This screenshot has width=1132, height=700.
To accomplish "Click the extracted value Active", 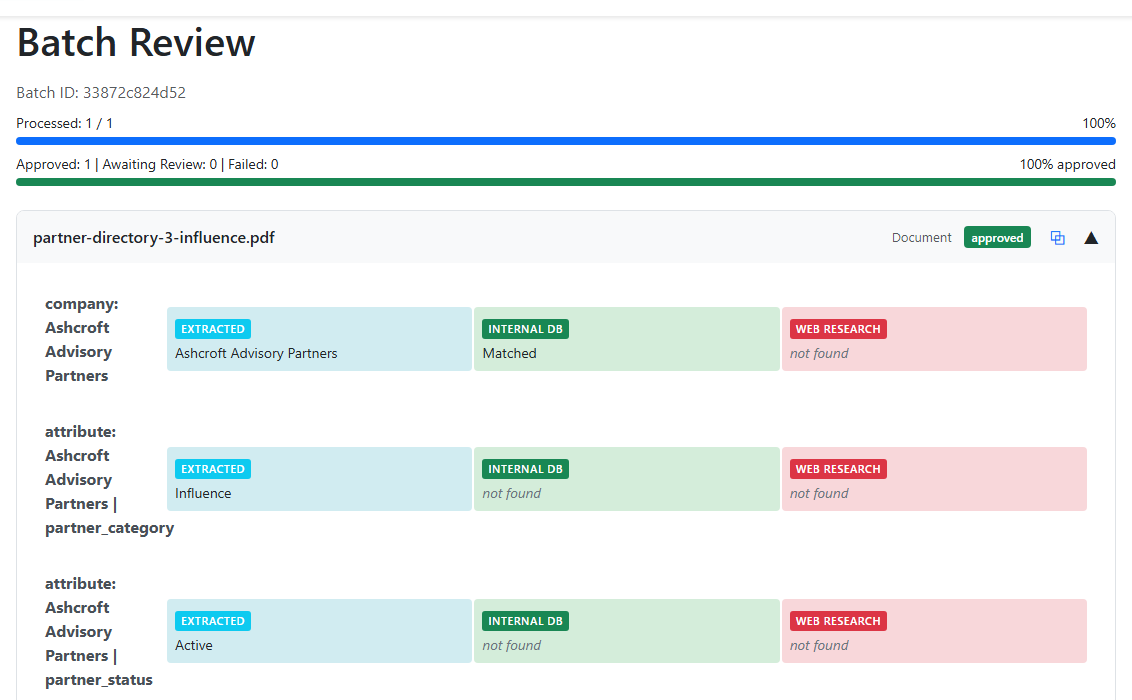I will (x=193, y=646).
